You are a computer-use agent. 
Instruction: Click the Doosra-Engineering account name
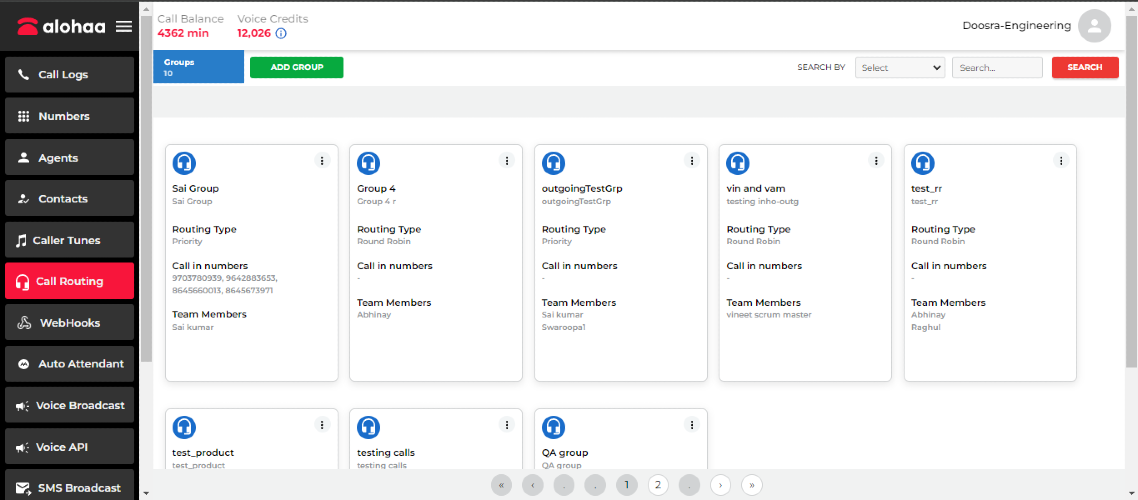(1016, 25)
